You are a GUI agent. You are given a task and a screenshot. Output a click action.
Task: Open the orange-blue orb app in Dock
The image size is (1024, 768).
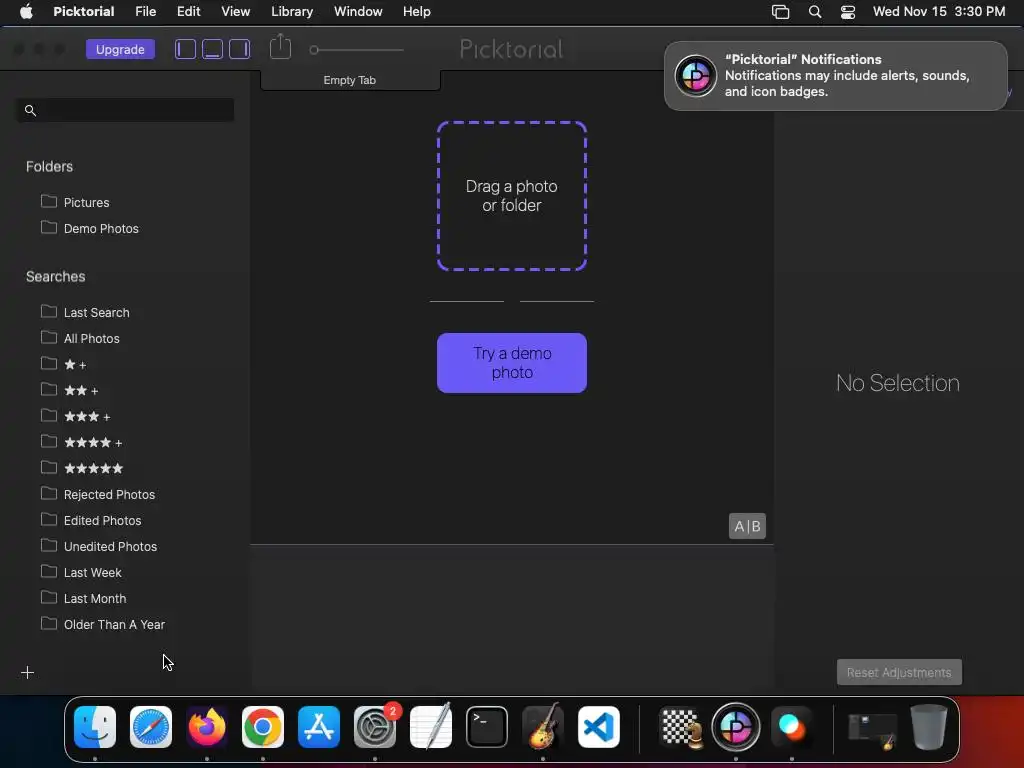point(792,727)
